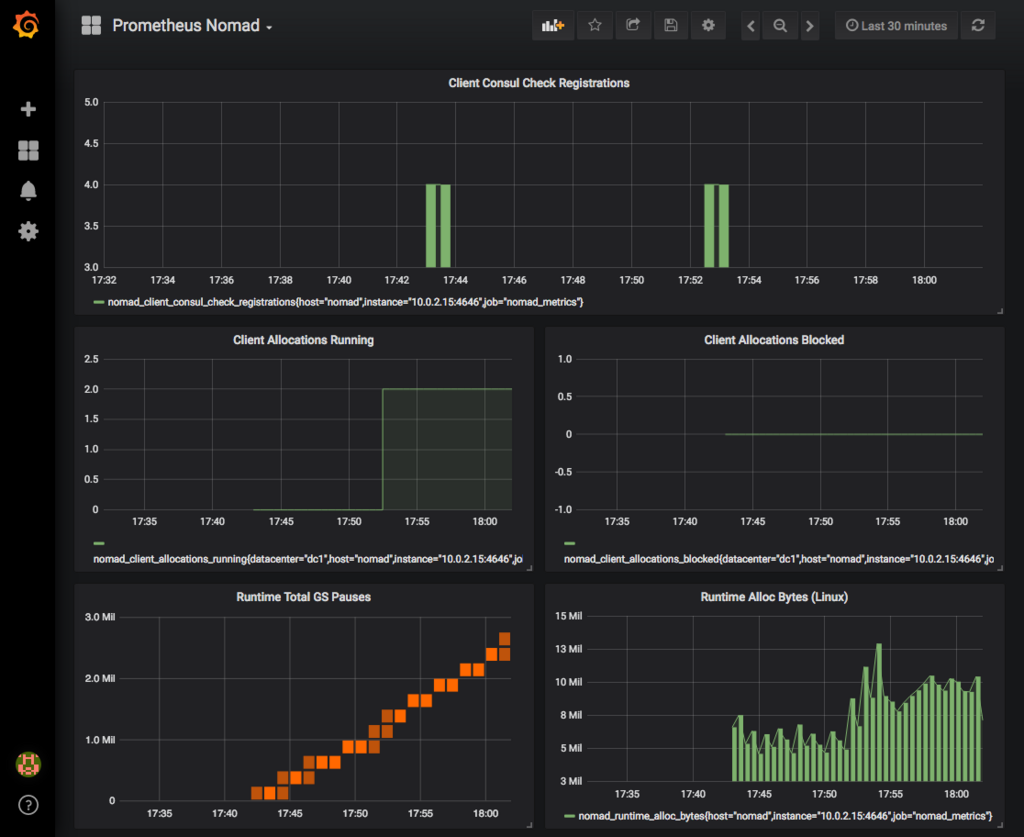1024x837 pixels.
Task: Click first green bar near 17:43 in Consul chart
Action: tap(431, 226)
